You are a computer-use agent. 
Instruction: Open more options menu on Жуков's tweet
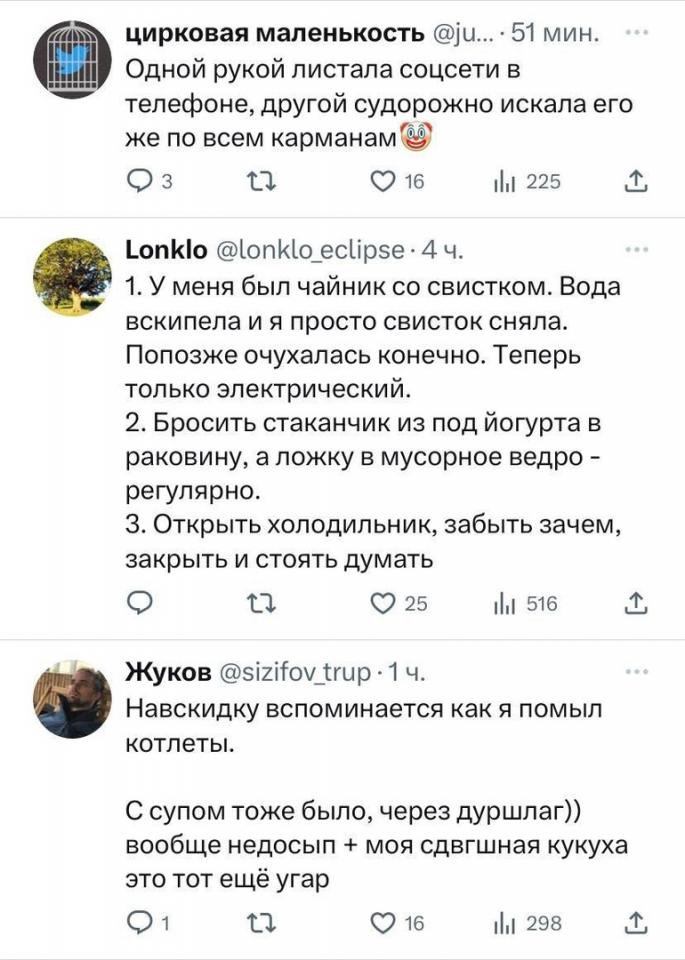pos(634,670)
